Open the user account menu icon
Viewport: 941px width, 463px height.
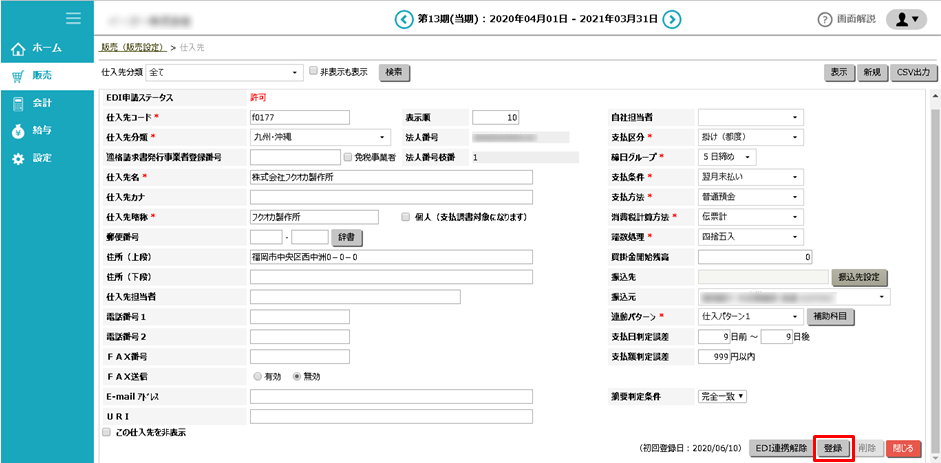(x=906, y=19)
